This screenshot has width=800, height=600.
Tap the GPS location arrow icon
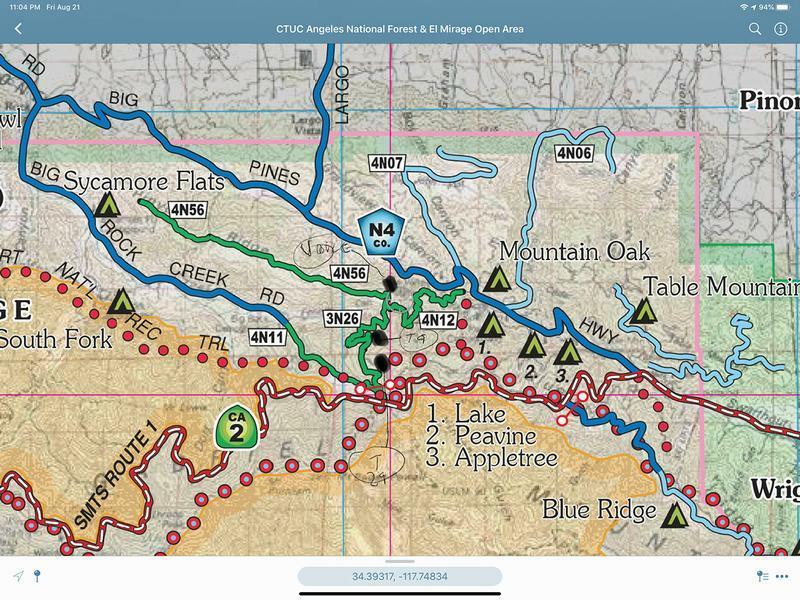tap(17, 576)
